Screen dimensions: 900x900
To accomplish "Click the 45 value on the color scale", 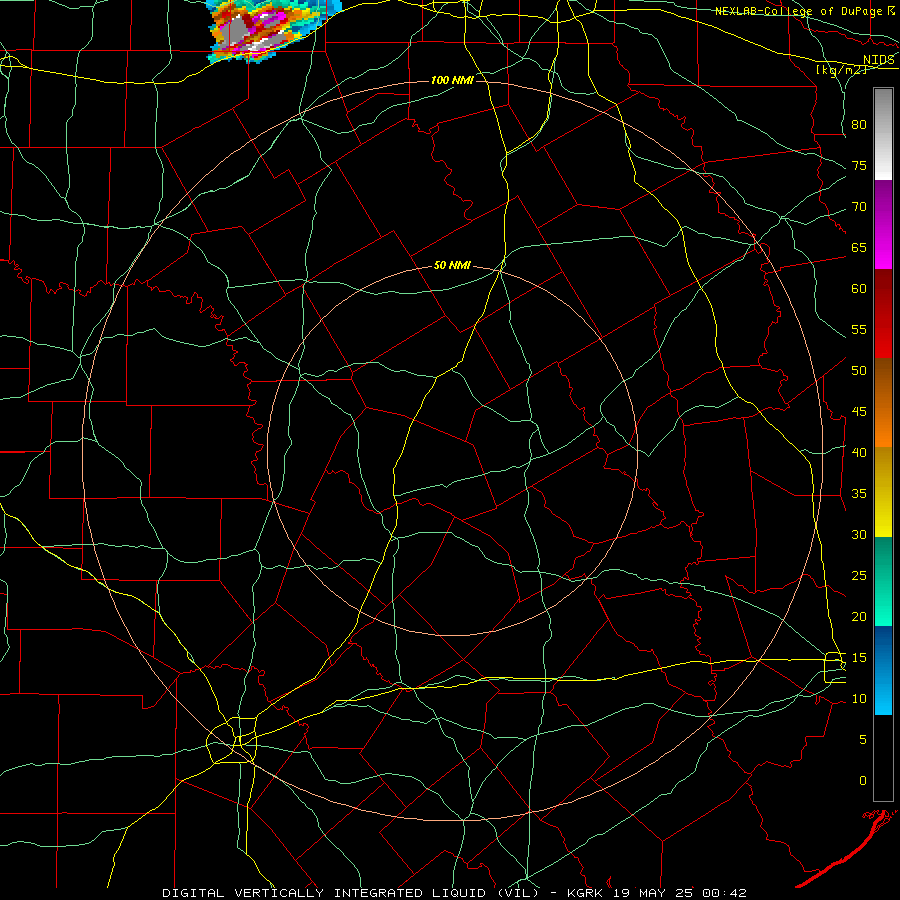I will [x=859, y=412].
